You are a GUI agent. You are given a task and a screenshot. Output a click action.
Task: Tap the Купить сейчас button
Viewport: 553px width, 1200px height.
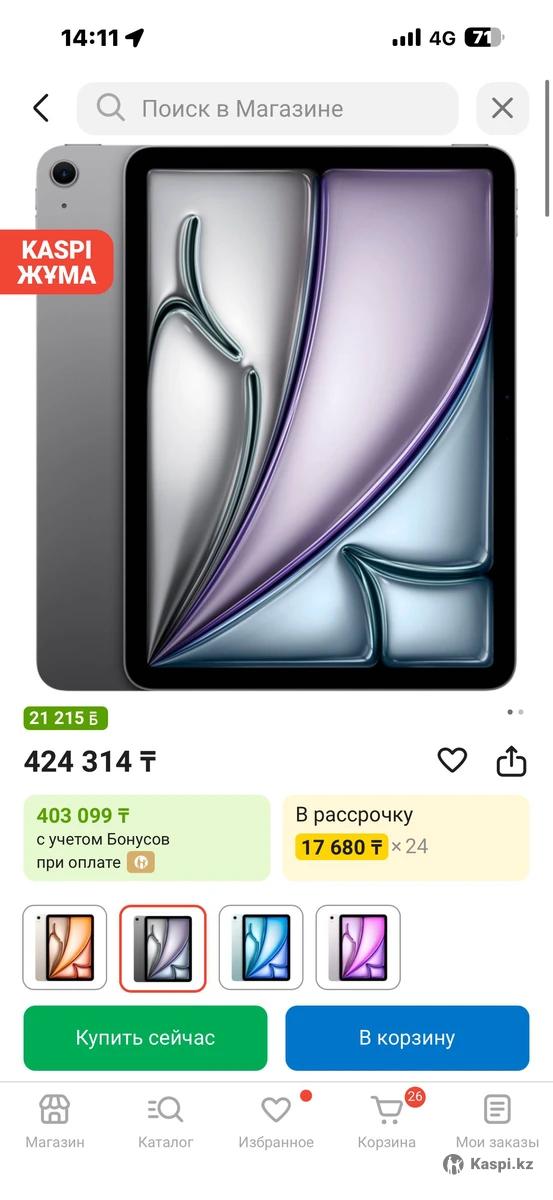click(x=146, y=1038)
